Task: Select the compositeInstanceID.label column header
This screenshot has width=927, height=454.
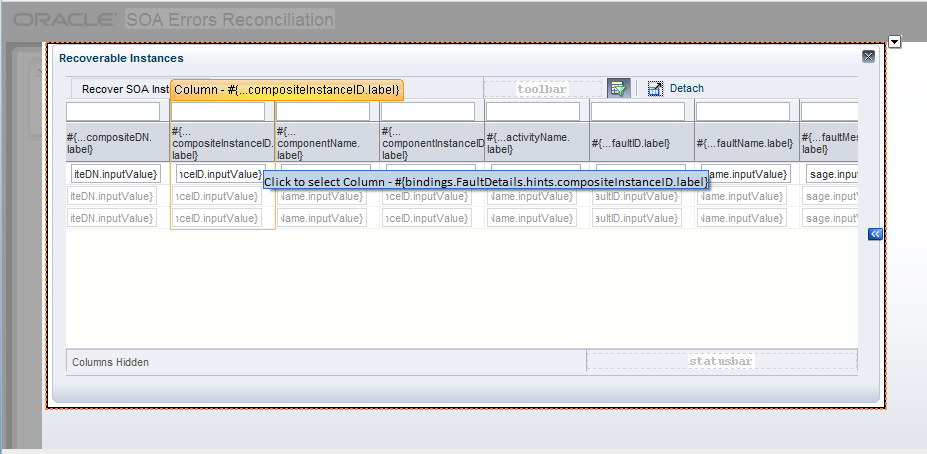Action: (x=222, y=142)
